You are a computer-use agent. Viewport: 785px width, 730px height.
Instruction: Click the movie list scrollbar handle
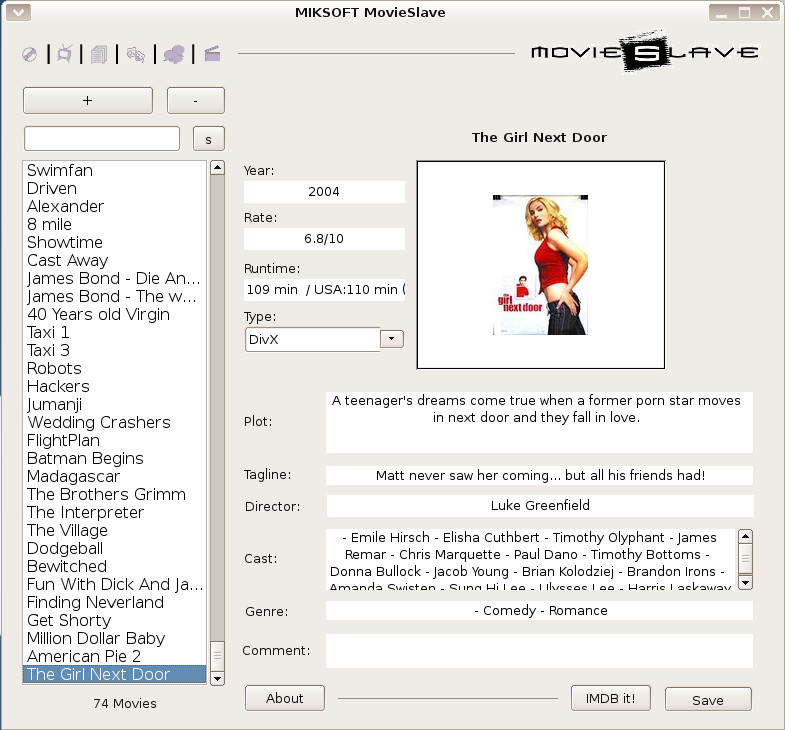217,655
